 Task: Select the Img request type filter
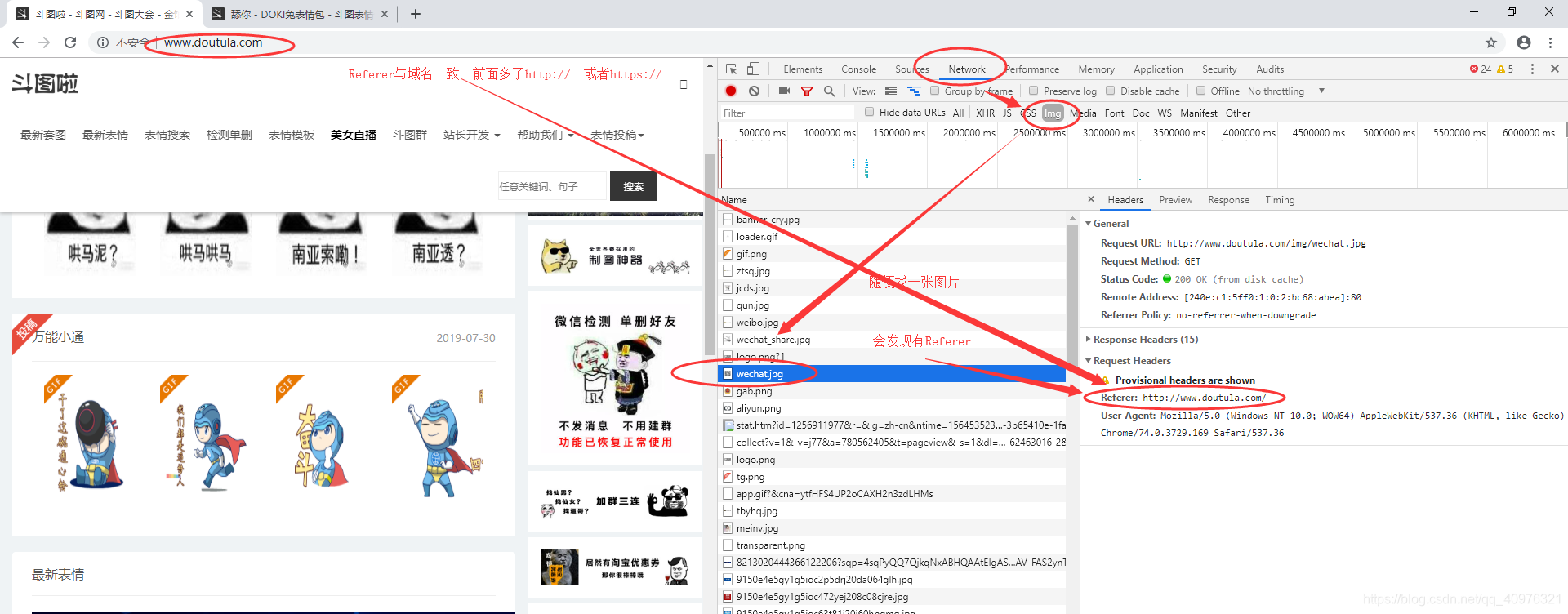click(1053, 113)
